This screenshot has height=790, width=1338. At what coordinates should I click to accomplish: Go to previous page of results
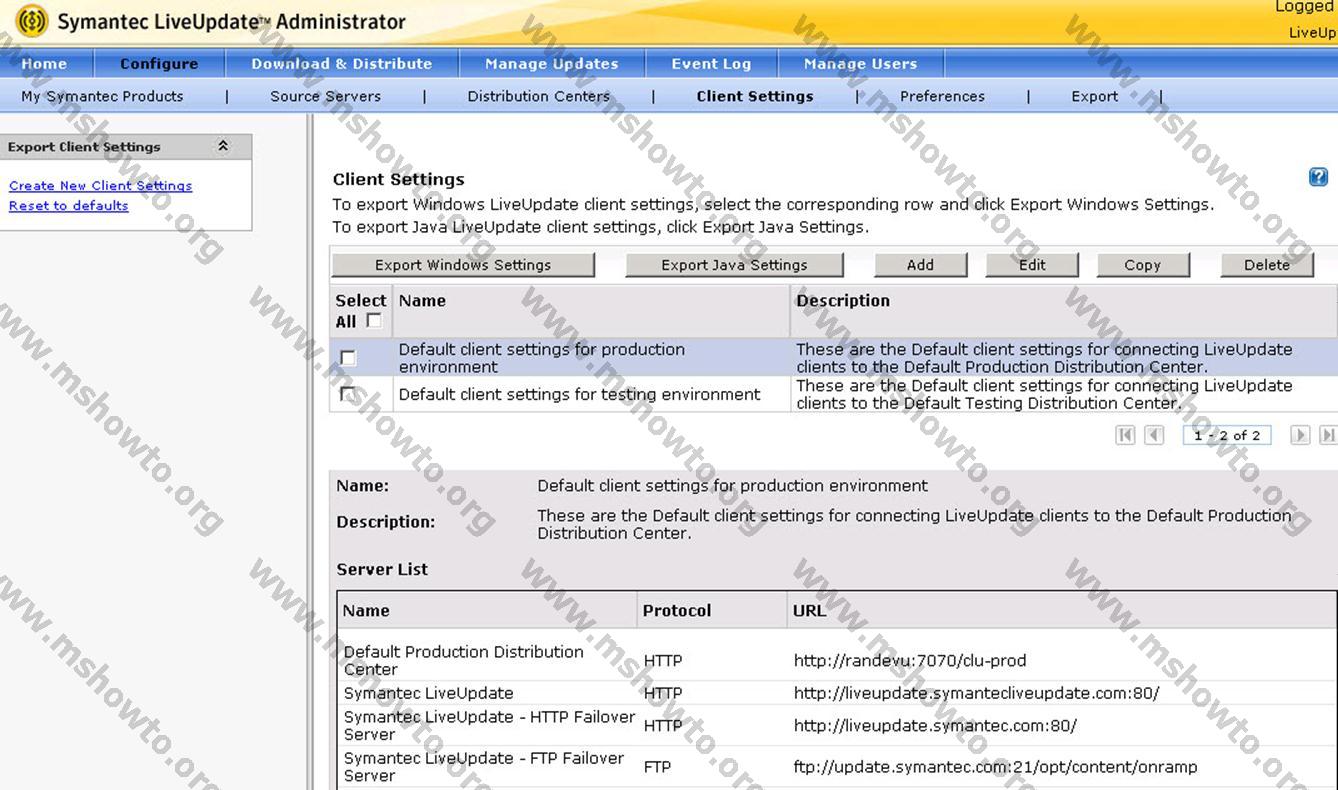click(x=1154, y=435)
